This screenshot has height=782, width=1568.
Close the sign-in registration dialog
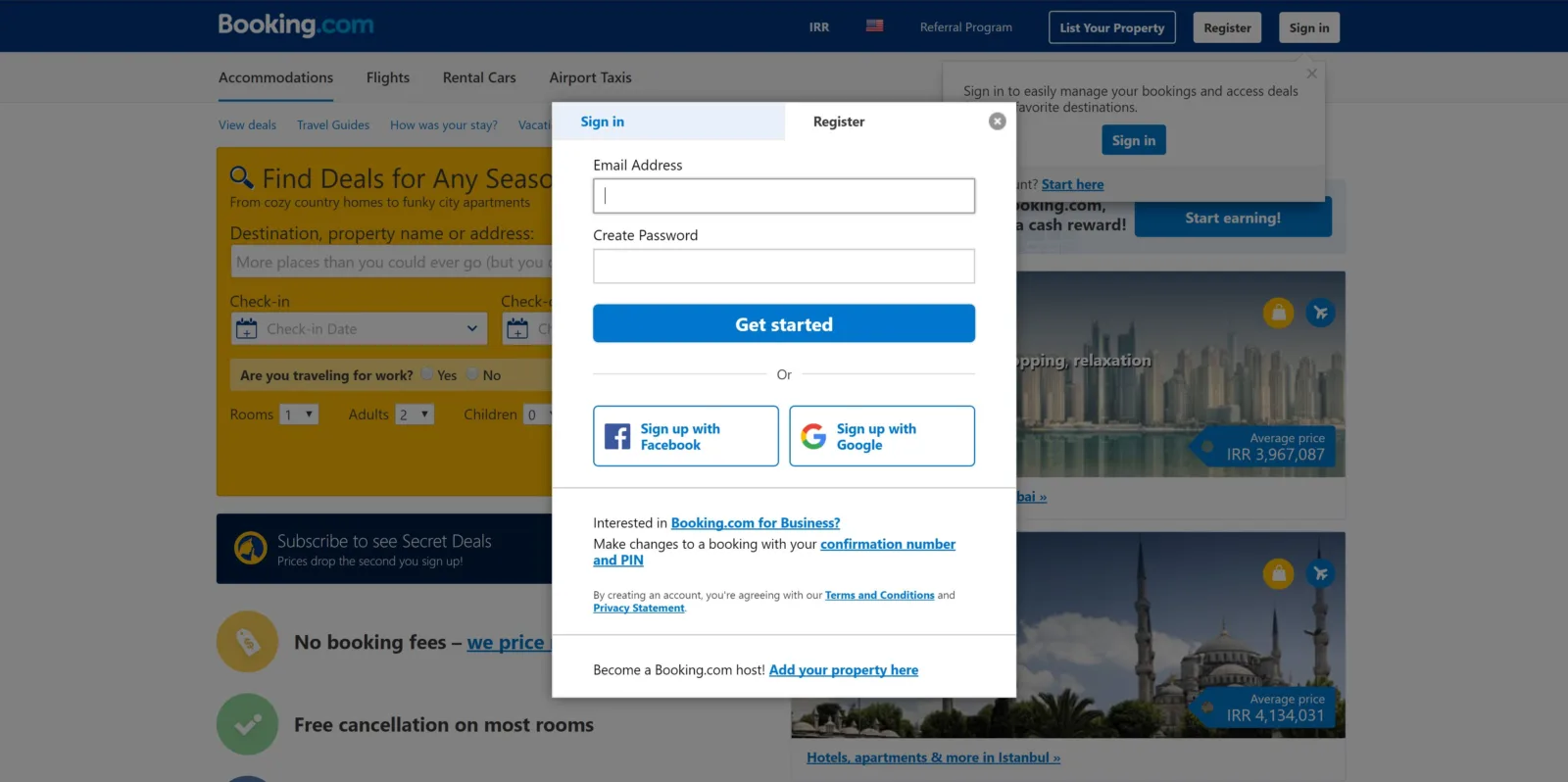point(997,122)
